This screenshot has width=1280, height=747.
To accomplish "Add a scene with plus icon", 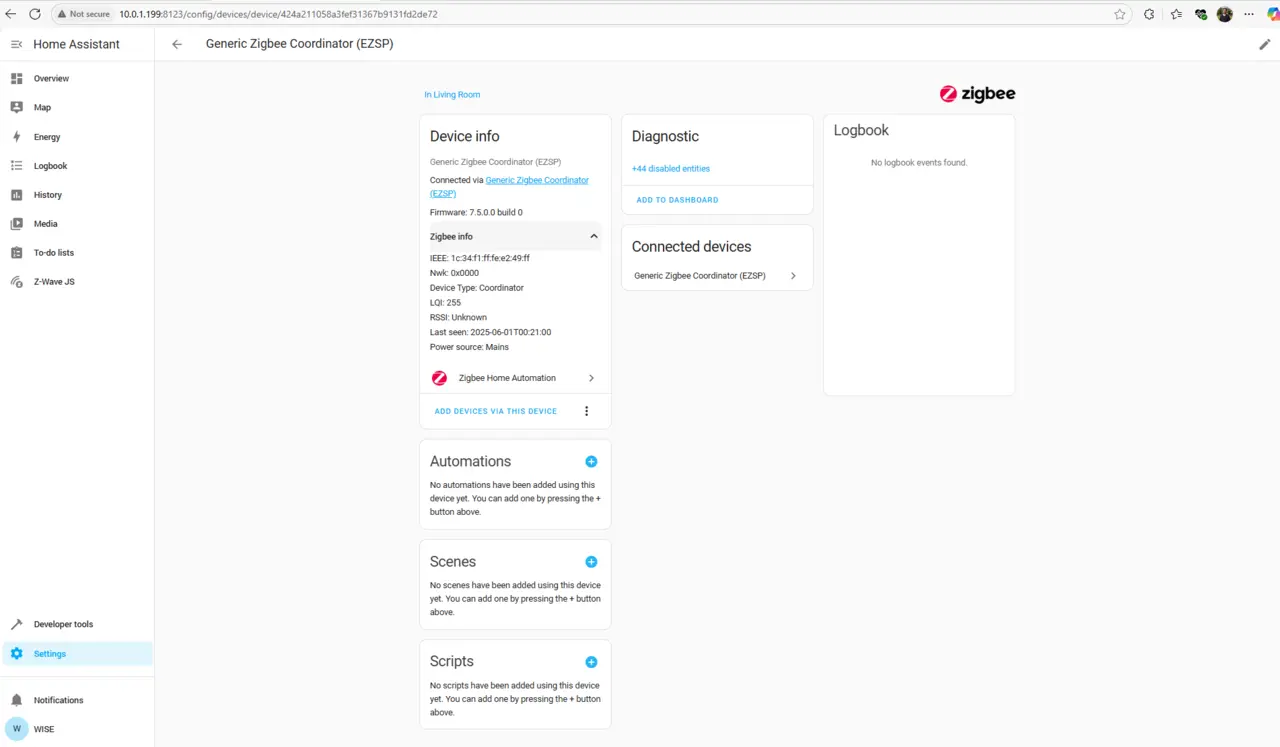I will 591,562.
